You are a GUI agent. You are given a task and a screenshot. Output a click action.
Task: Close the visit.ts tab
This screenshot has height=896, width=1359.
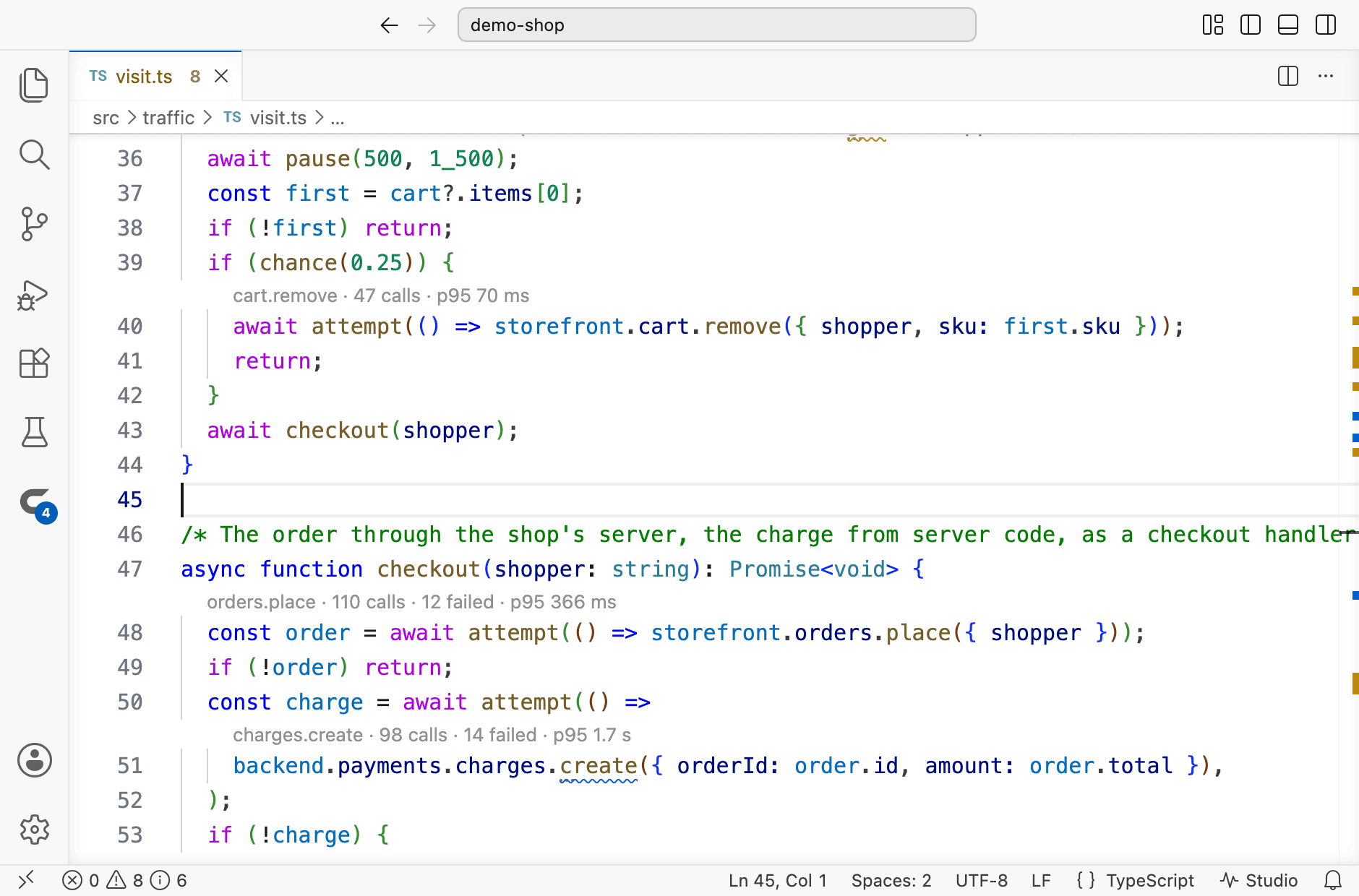(221, 76)
